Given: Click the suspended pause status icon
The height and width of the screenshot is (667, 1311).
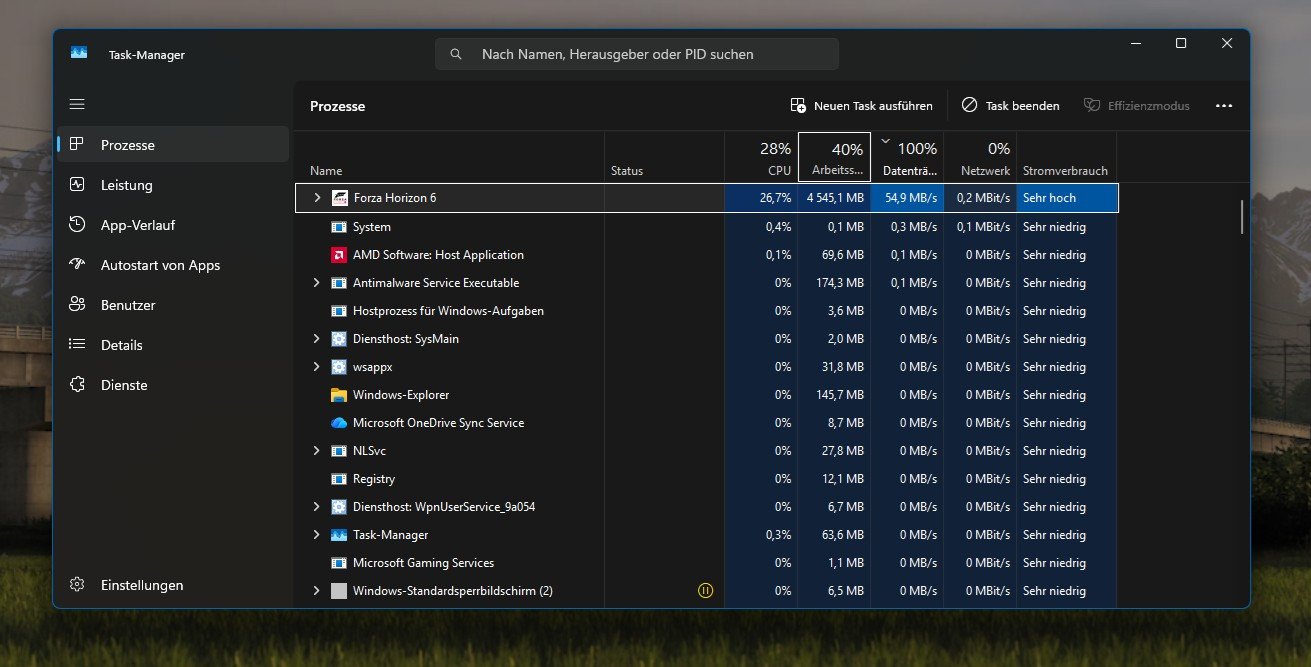Looking at the screenshot, I should click(705, 591).
